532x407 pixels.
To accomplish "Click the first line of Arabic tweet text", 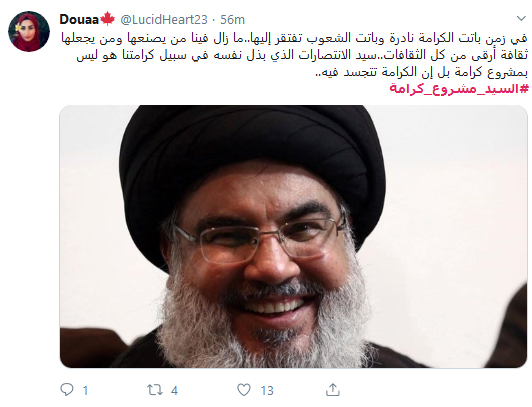I will tap(294, 38).
